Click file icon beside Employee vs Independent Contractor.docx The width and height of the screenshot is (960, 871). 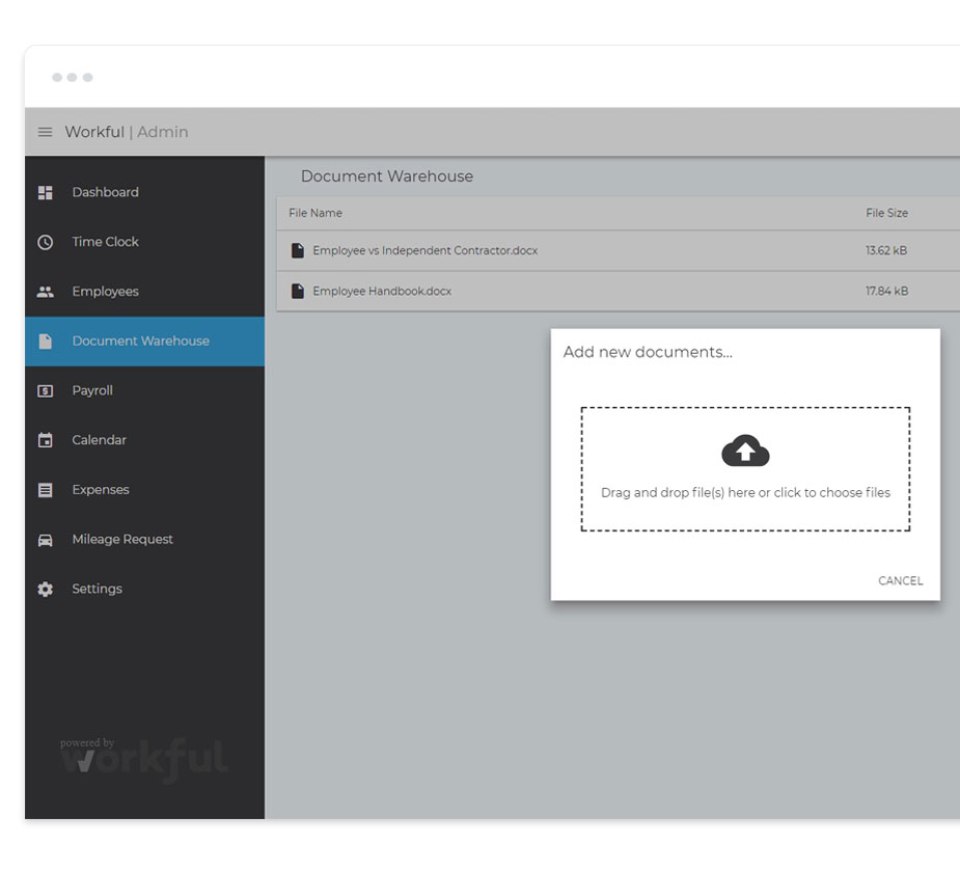click(298, 251)
